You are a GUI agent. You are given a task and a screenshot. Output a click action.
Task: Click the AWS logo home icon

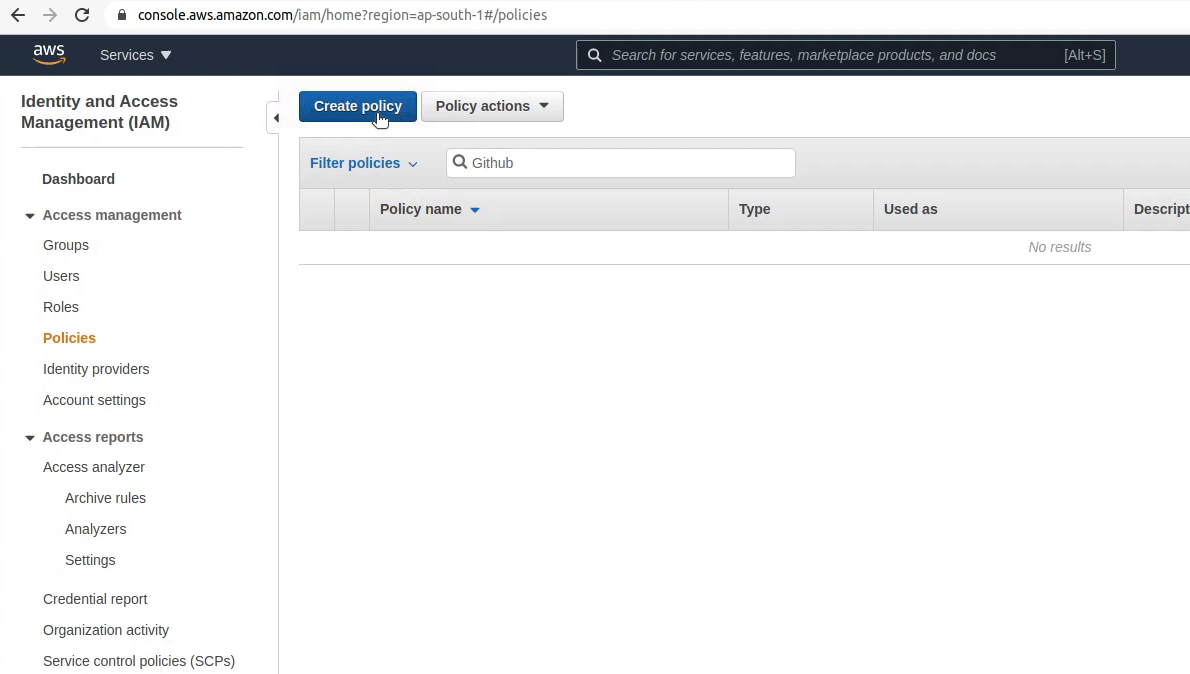click(49, 55)
